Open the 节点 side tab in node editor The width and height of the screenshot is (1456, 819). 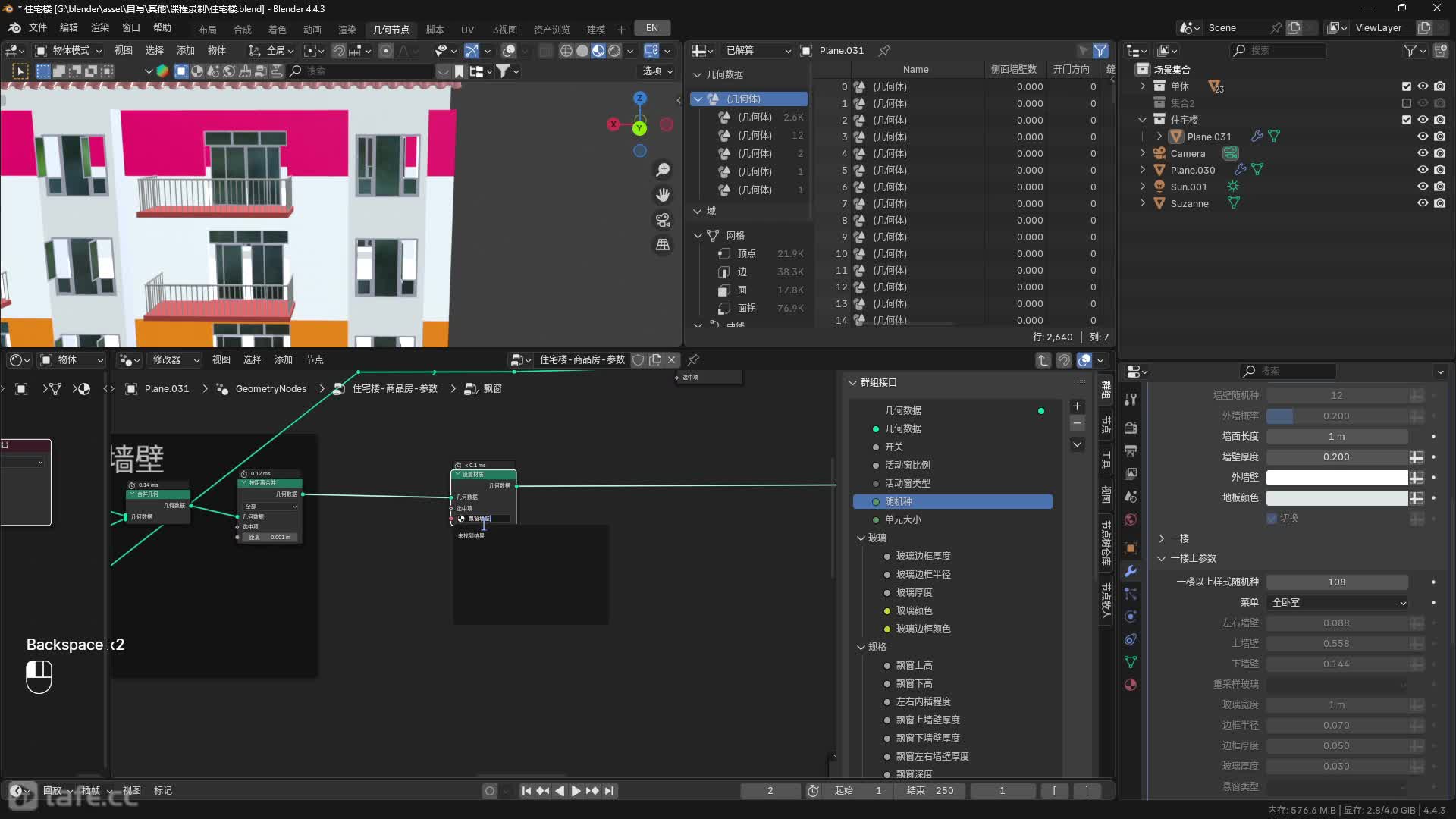pos(1106,424)
